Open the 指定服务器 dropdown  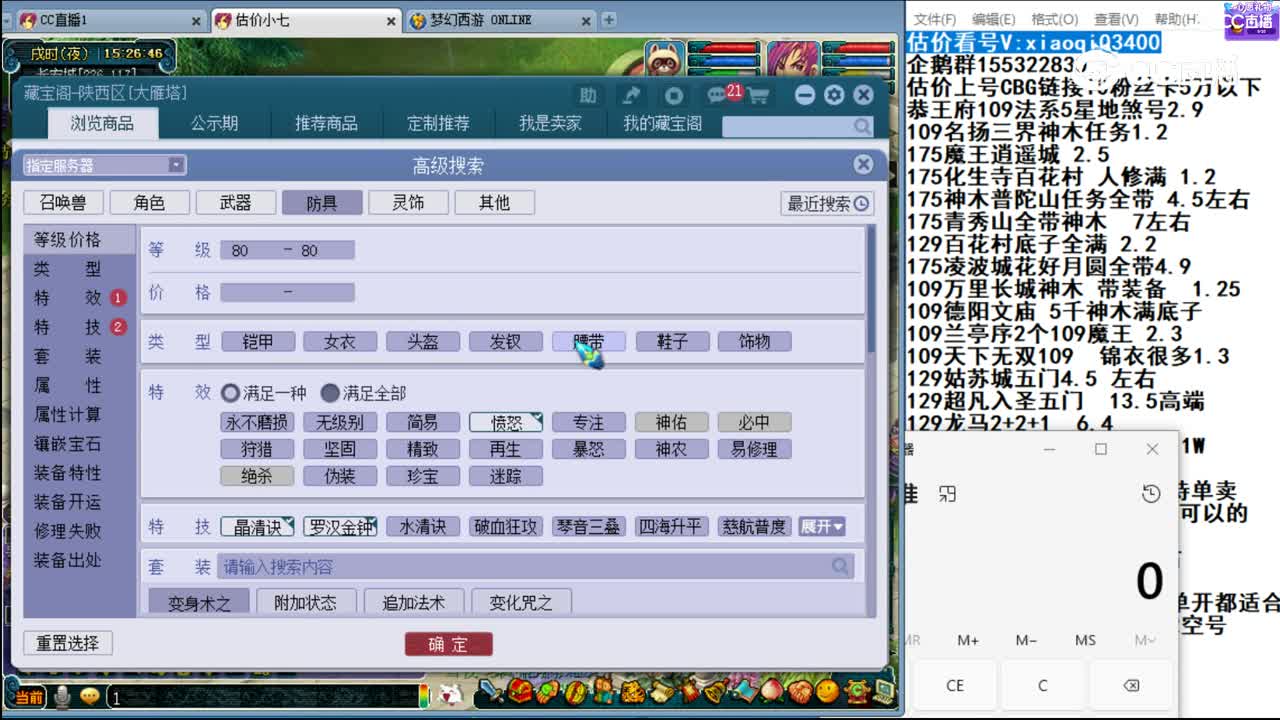[x=105, y=165]
